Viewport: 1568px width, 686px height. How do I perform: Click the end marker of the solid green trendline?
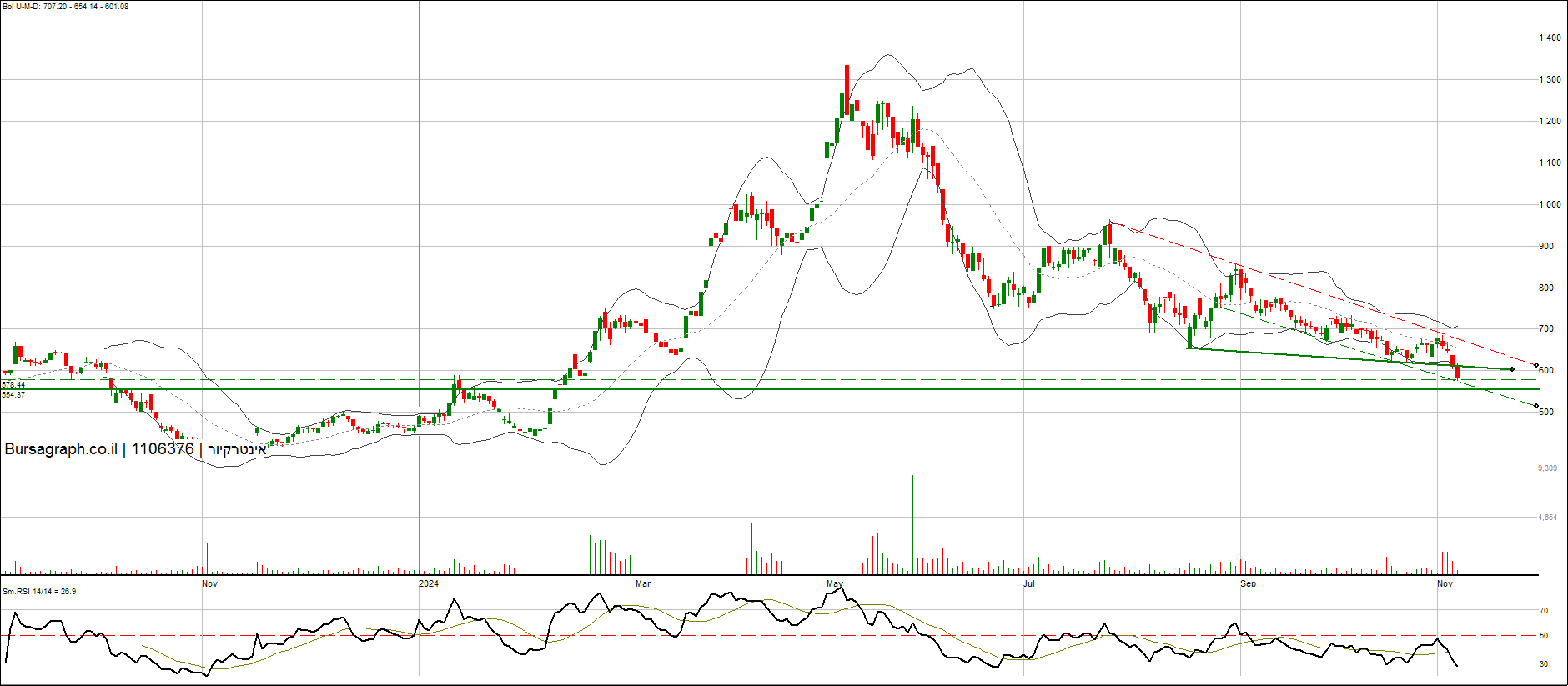point(1512,369)
